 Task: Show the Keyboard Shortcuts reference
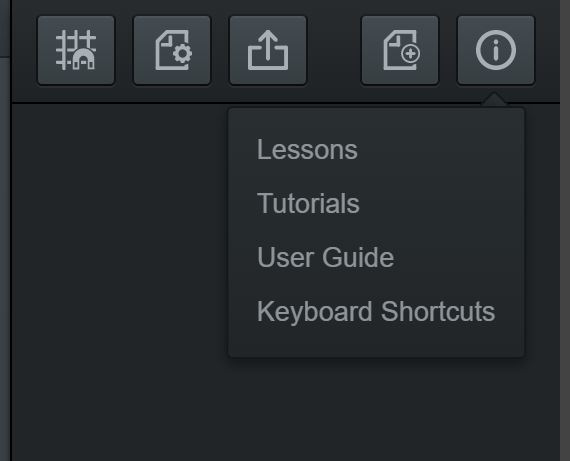point(376,312)
